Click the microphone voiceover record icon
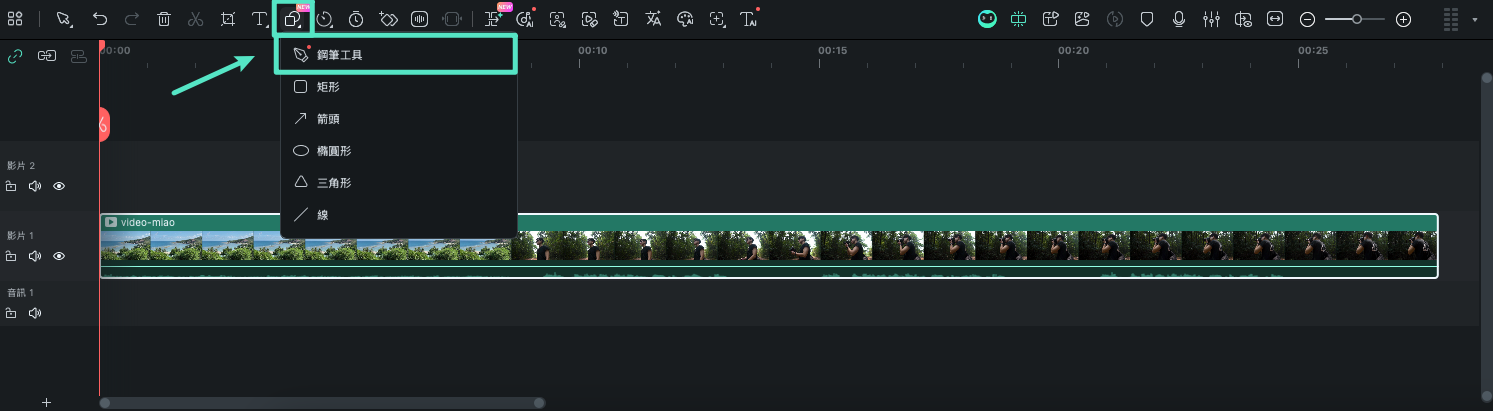This screenshot has height=411, width=1493. coord(1179,19)
